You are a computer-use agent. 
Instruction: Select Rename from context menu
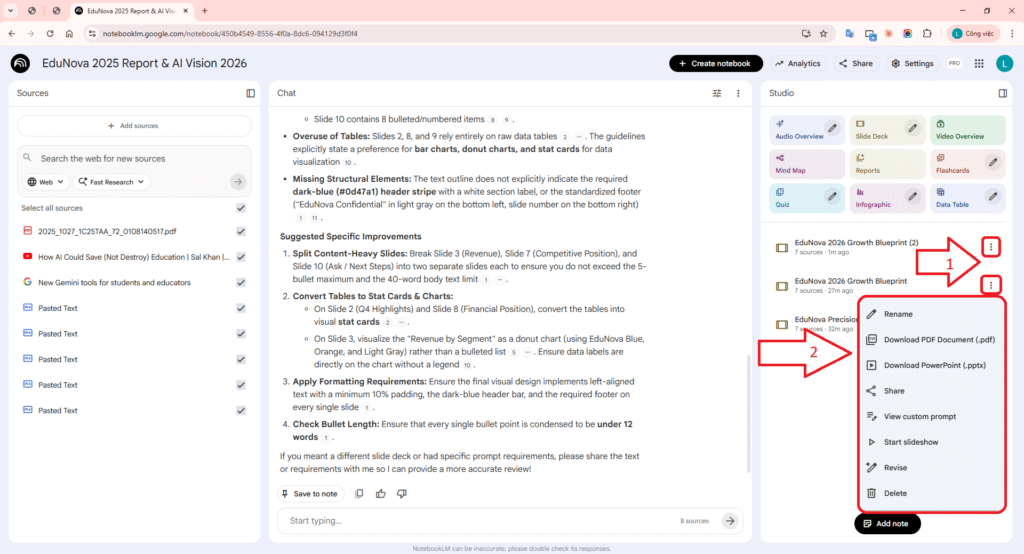898,314
